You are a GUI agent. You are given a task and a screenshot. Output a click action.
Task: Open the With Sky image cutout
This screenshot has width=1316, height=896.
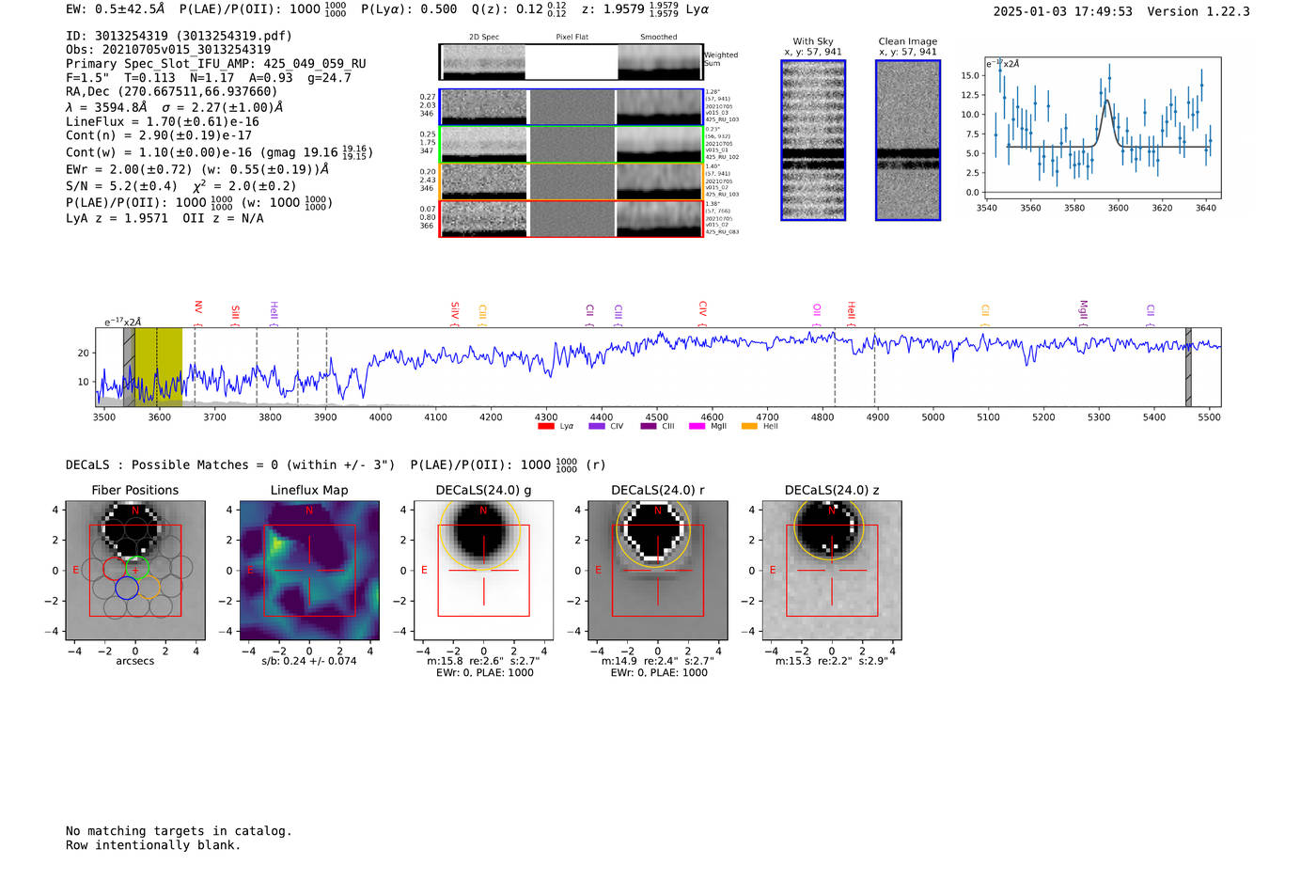[813, 140]
